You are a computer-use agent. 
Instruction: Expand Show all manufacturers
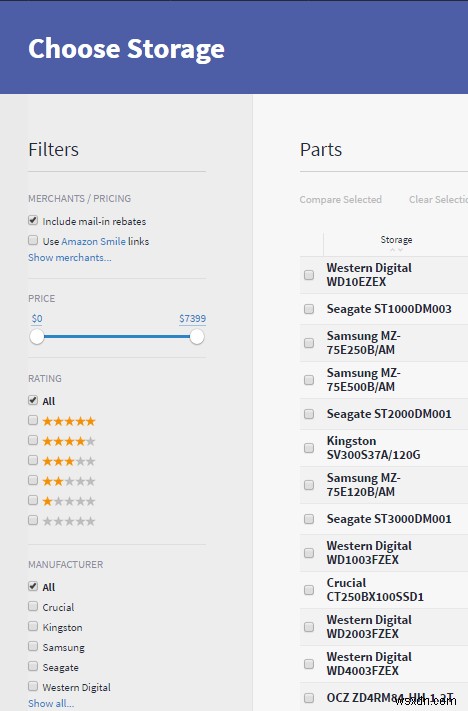pyautogui.click(x=51, y=703)
